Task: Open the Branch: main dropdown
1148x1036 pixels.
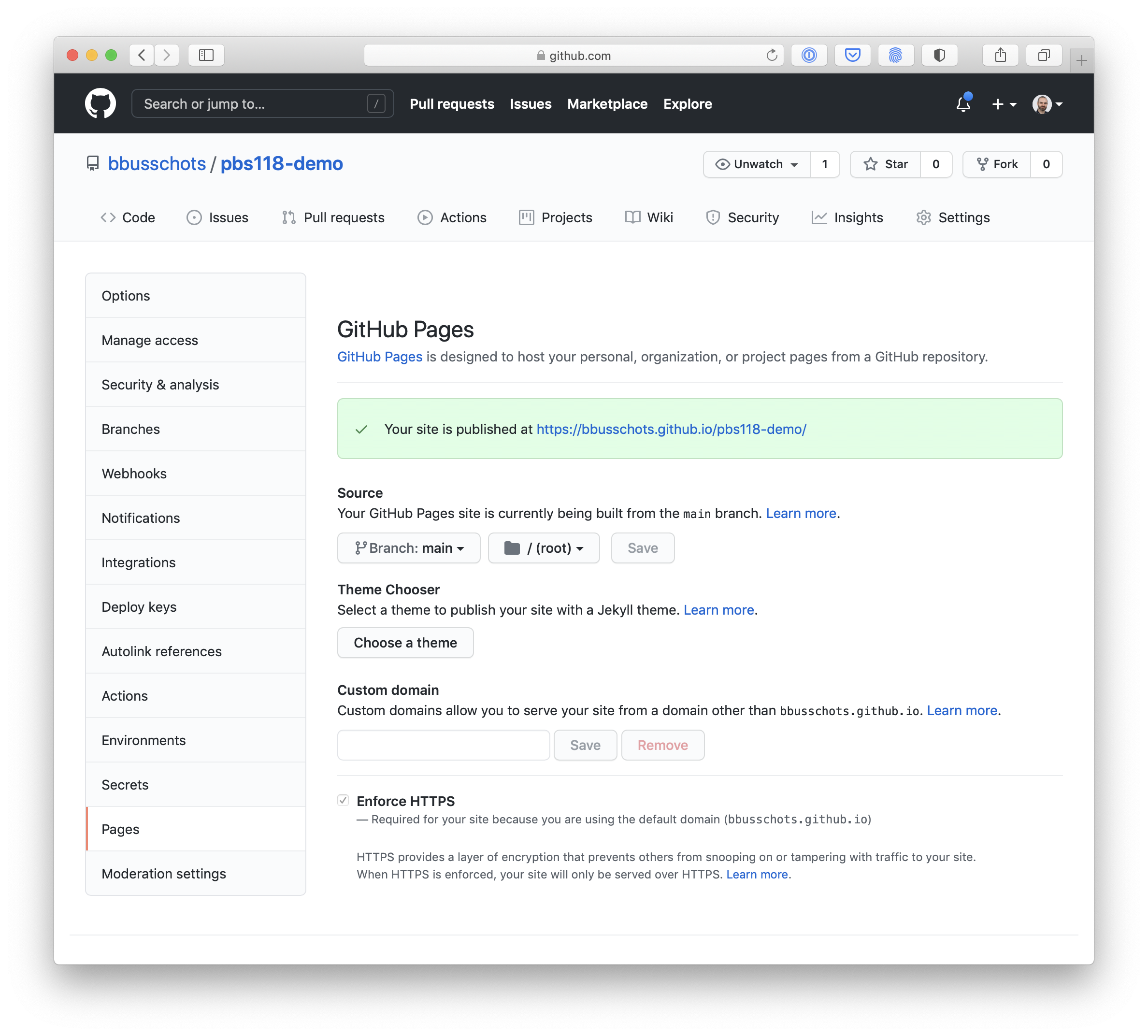Action: pyautogui.click(x=409, y=548)
